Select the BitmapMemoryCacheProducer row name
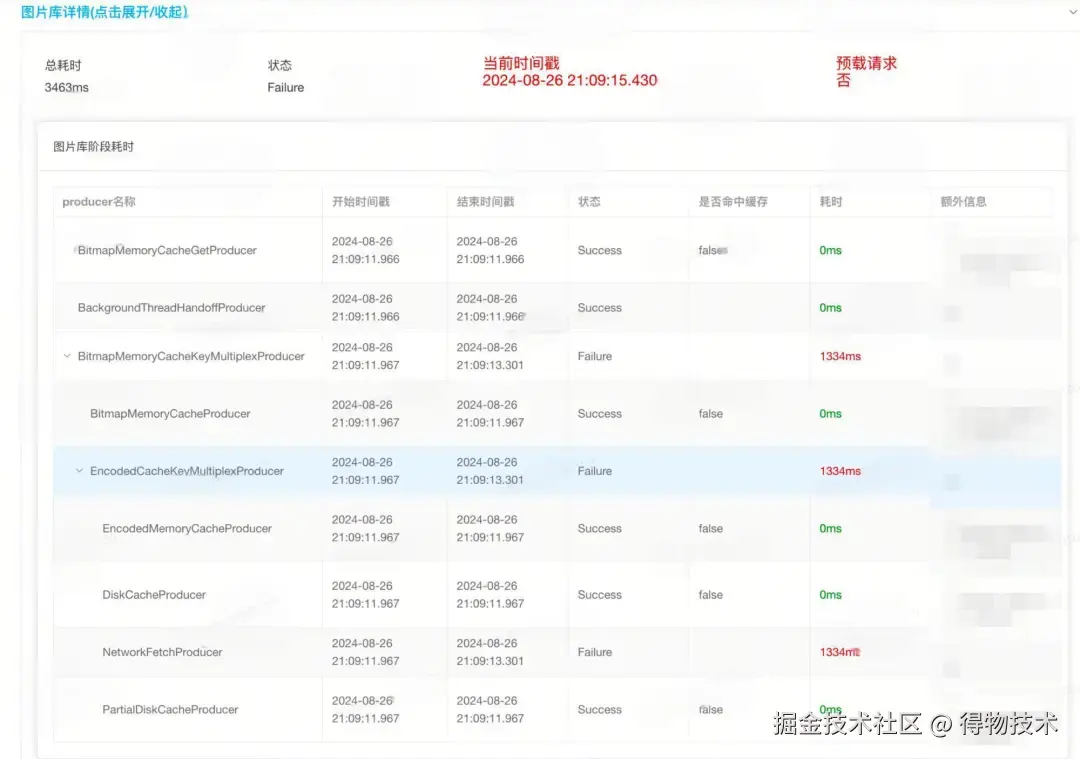This screenshot has height=759, width=1080. click(170, 414)
